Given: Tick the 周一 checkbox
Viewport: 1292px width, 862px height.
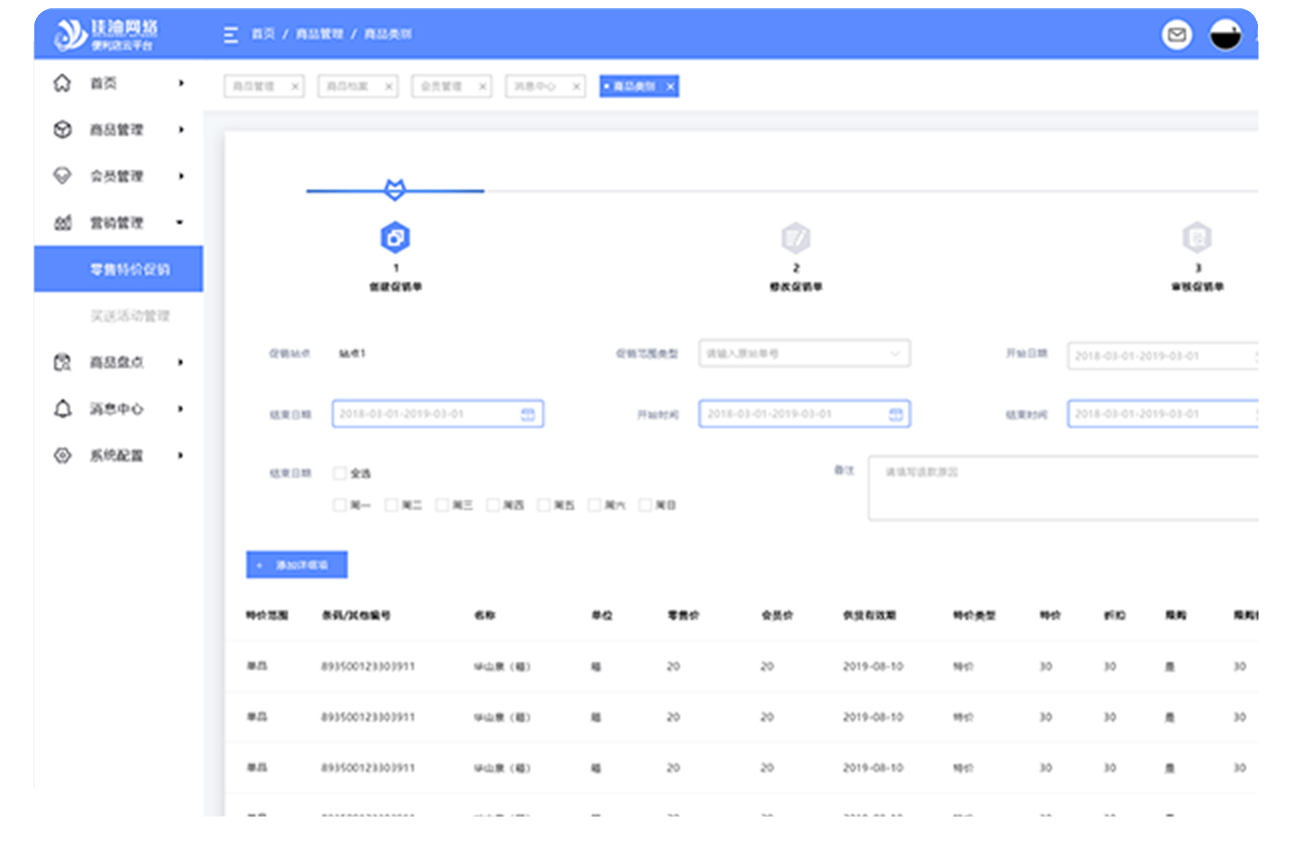Looking at the screenshot, I should click(x=340, y=505).
